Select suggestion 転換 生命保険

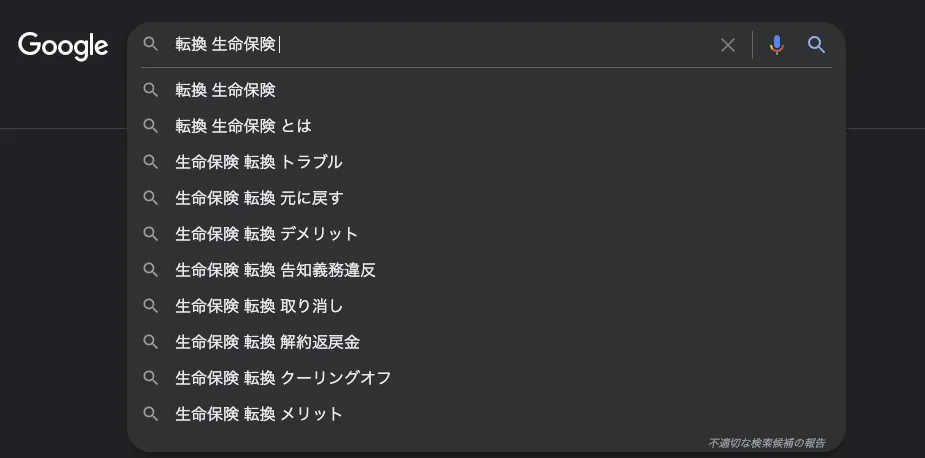[225, 90]
